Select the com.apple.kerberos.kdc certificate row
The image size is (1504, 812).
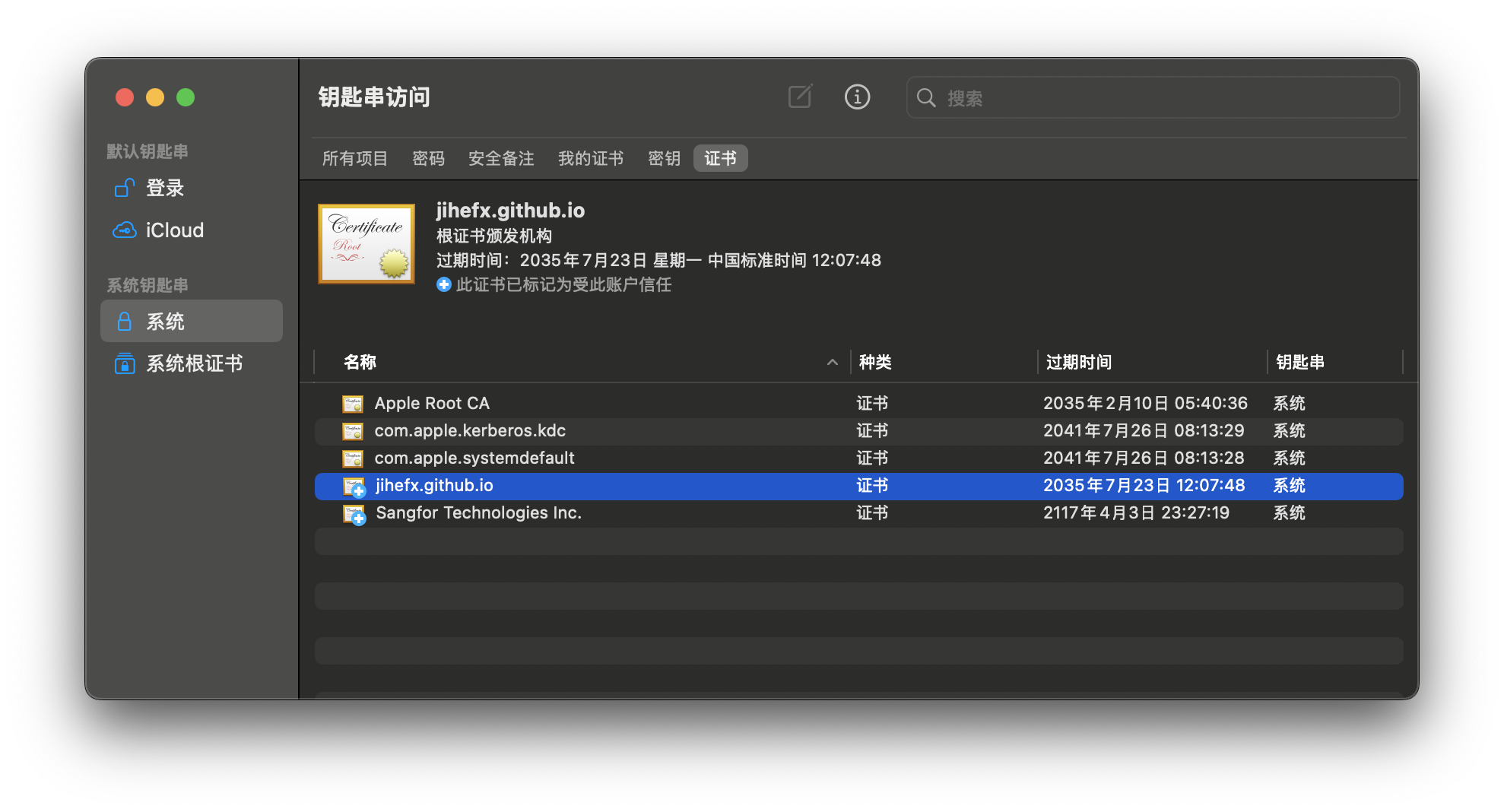(470, 431)
